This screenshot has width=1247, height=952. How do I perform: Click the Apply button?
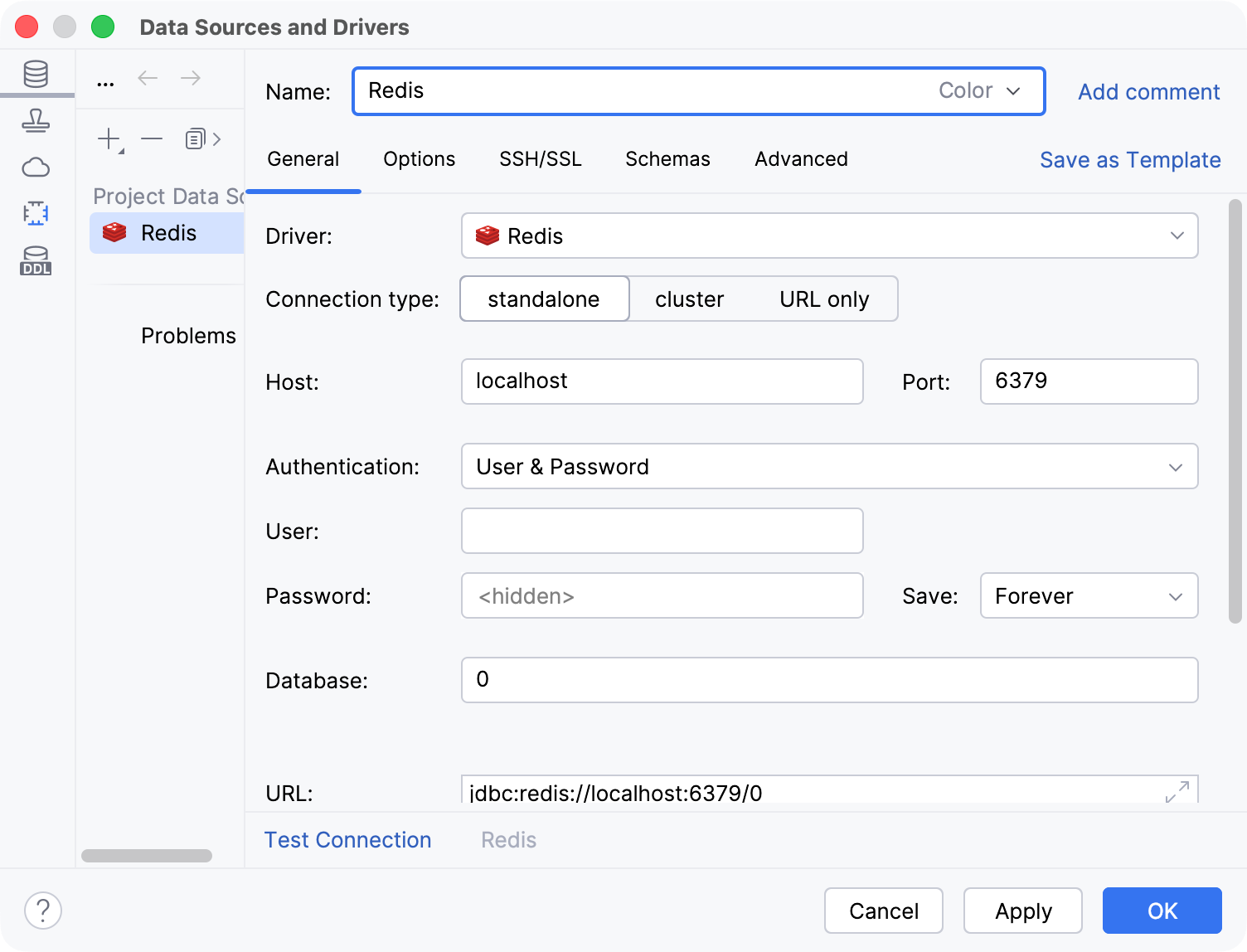(1023, 911)
